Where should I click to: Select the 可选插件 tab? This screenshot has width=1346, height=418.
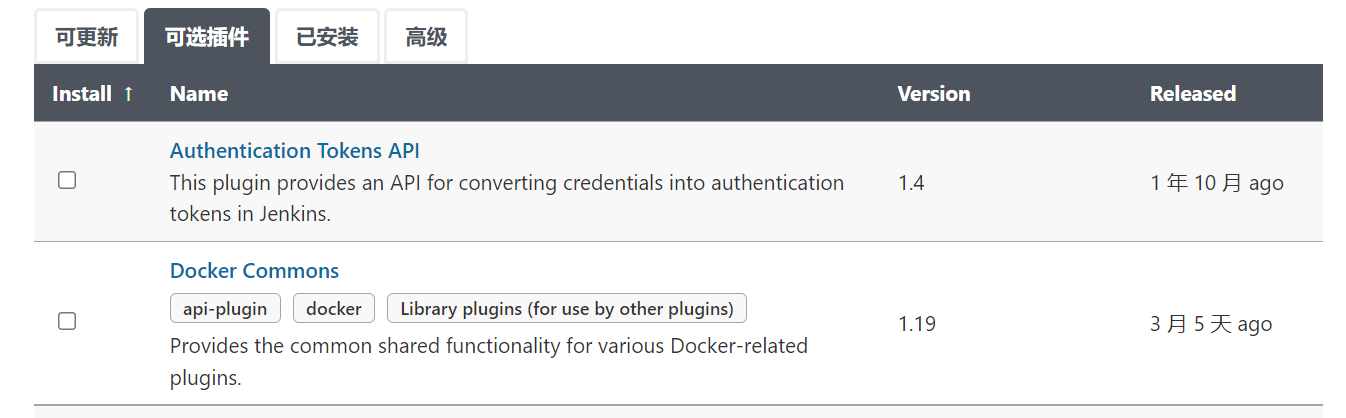pos(207,37)
